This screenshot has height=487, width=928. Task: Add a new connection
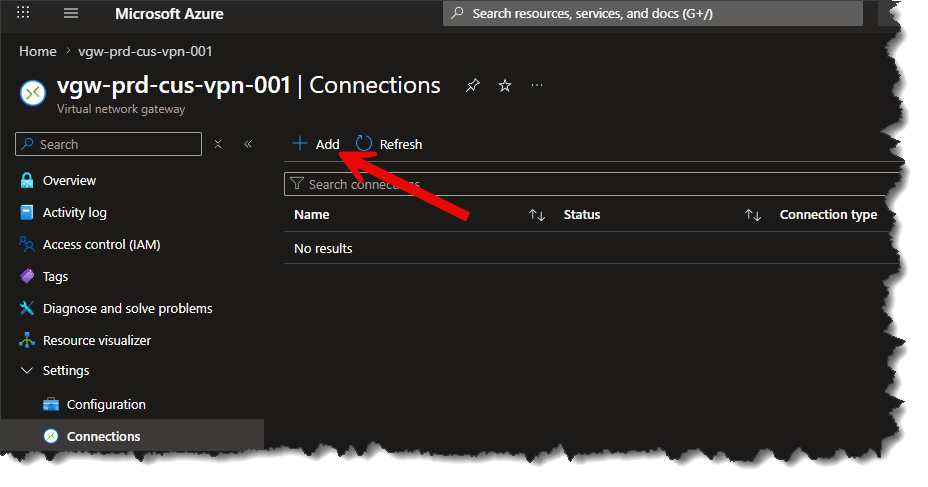point(316,144)
